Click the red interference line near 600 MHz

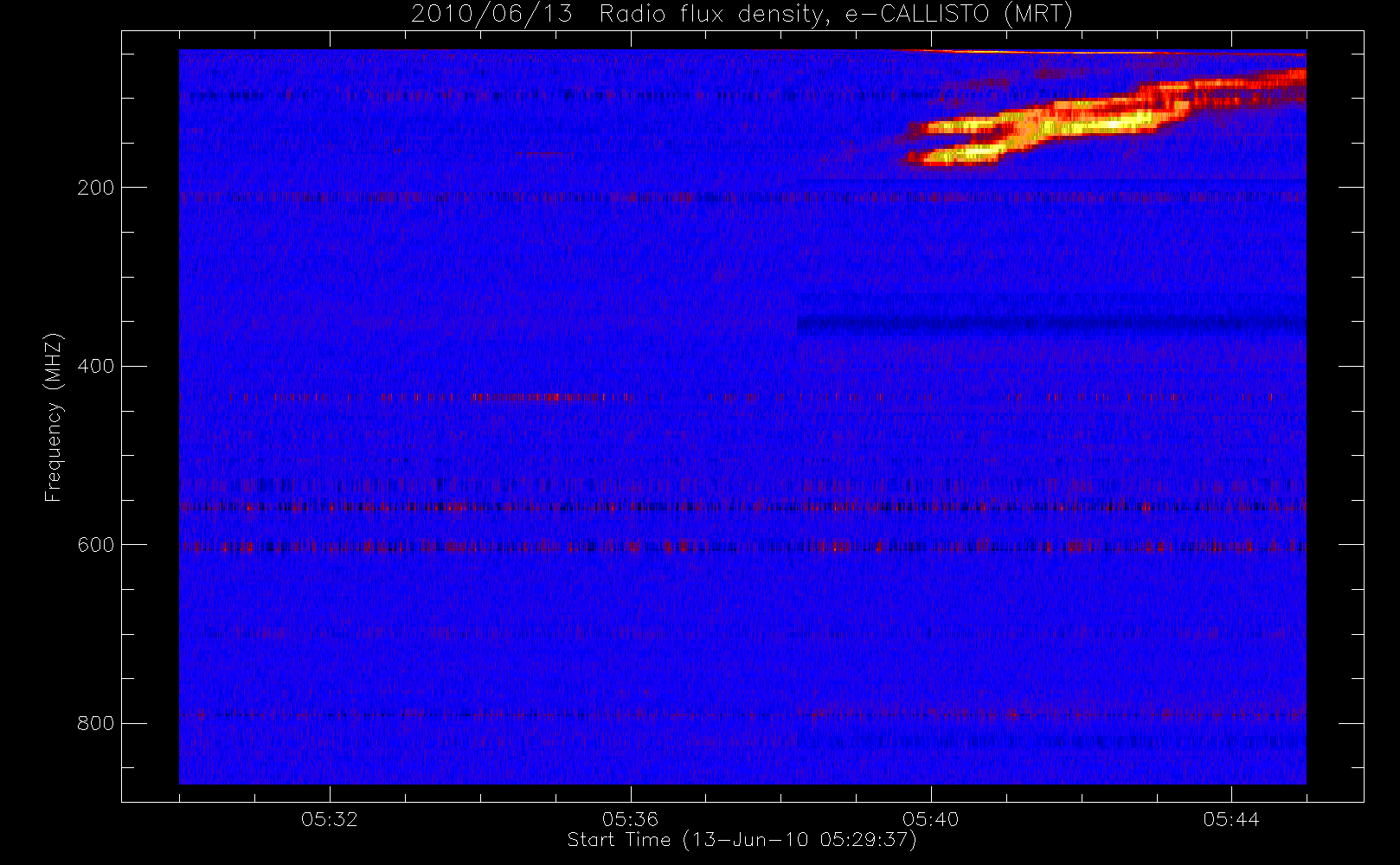(x=742, y=547)
